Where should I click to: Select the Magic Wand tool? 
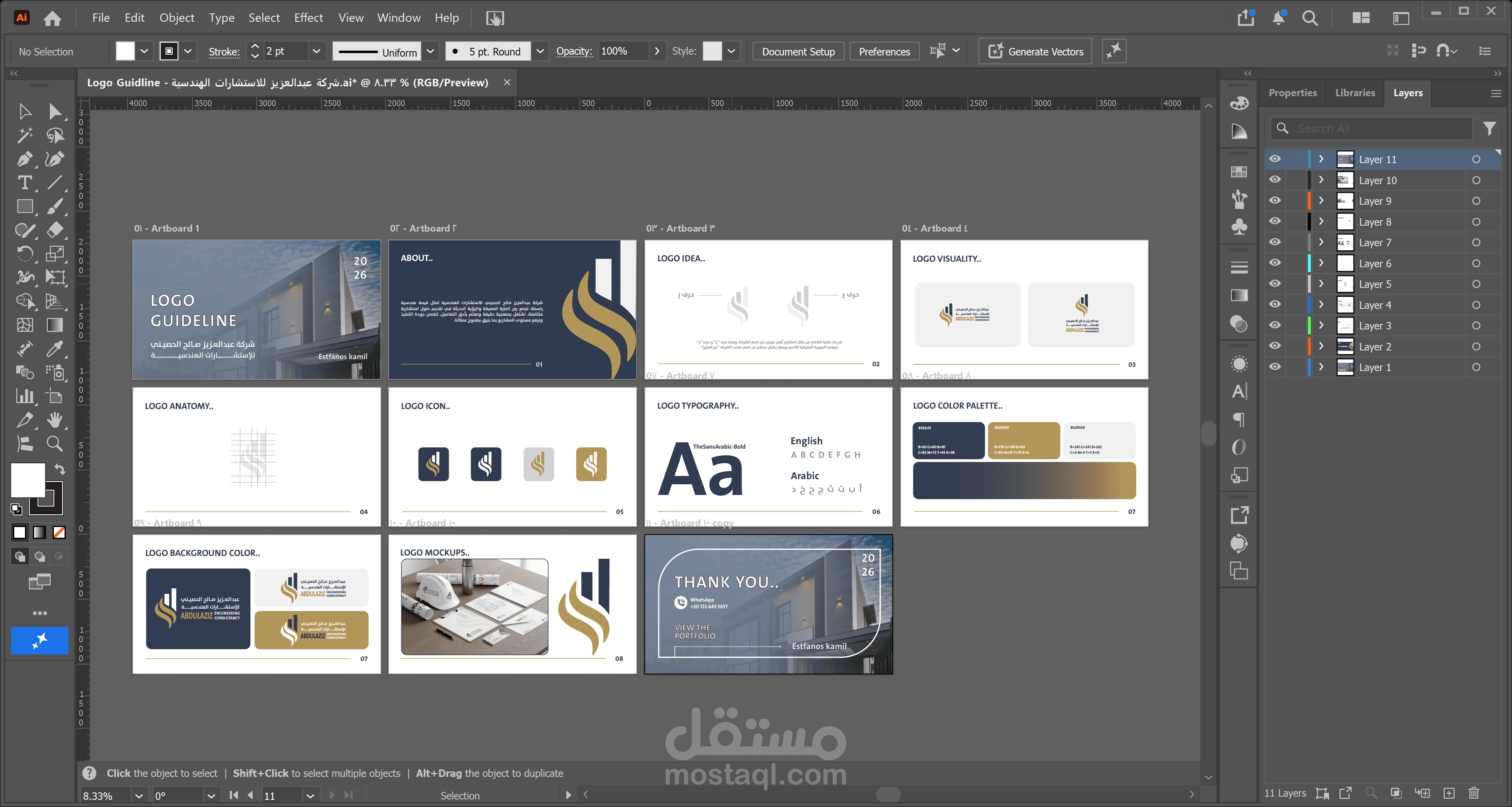pos(25,135)
